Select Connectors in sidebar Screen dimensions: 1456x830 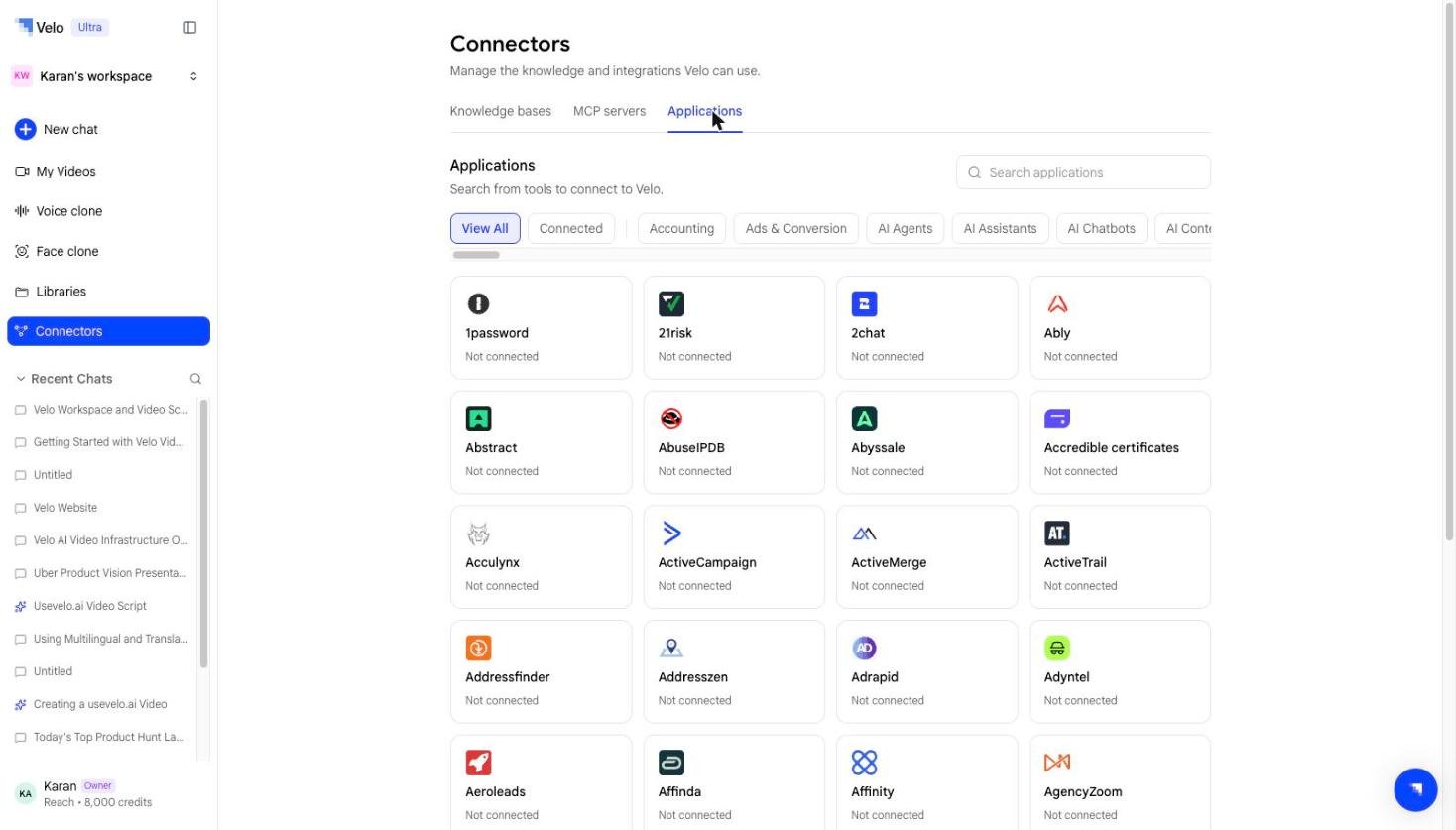tap(108, 331)
